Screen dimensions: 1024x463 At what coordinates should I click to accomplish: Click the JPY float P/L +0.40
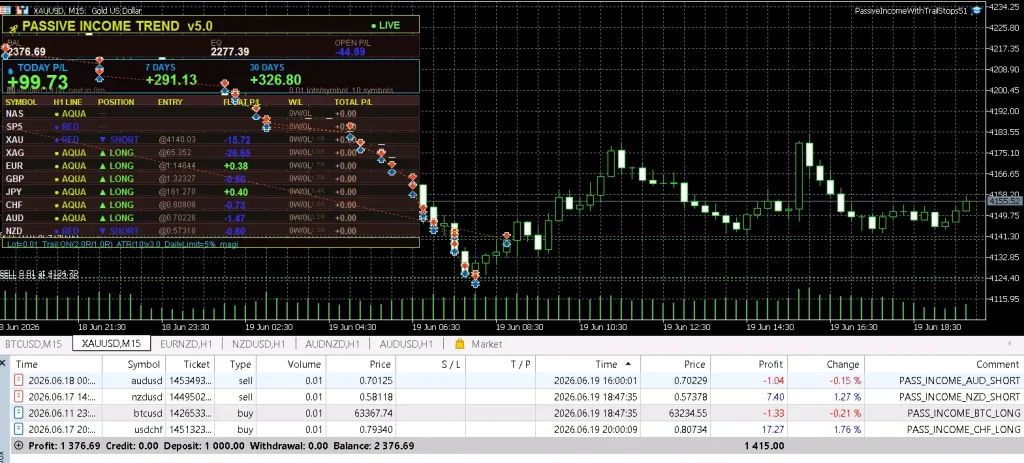pyautogui.click(x=236, y=192)
